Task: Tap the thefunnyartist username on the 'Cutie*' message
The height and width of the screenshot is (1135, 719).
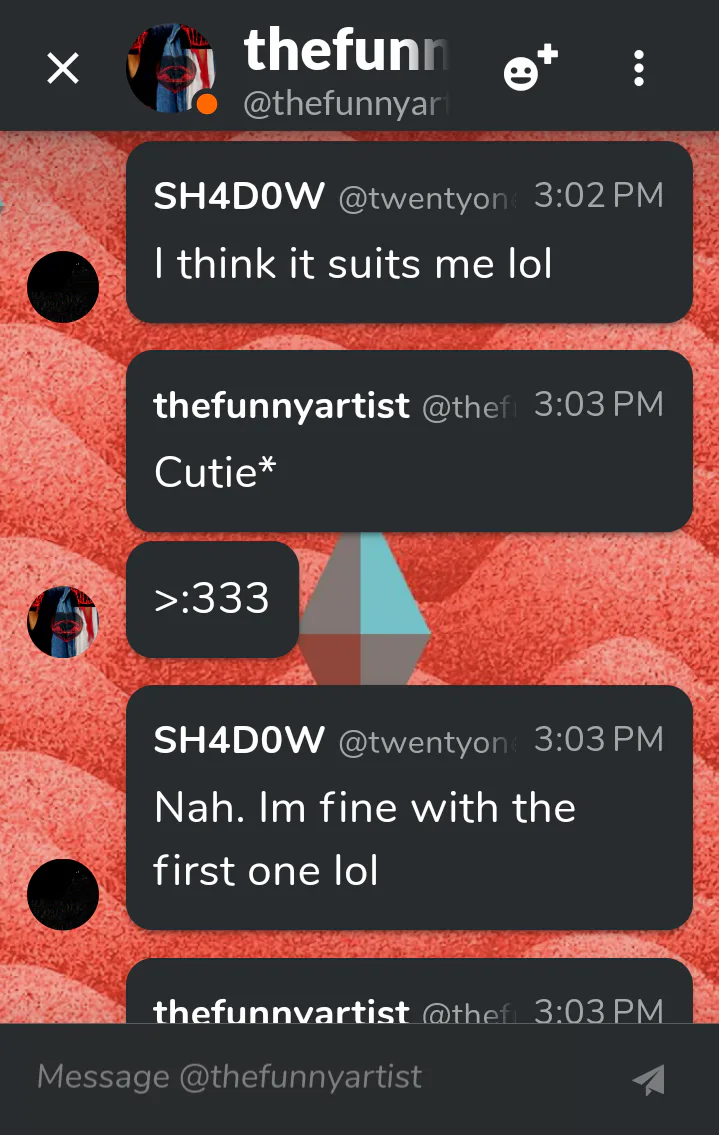Action: click(282, 405)
